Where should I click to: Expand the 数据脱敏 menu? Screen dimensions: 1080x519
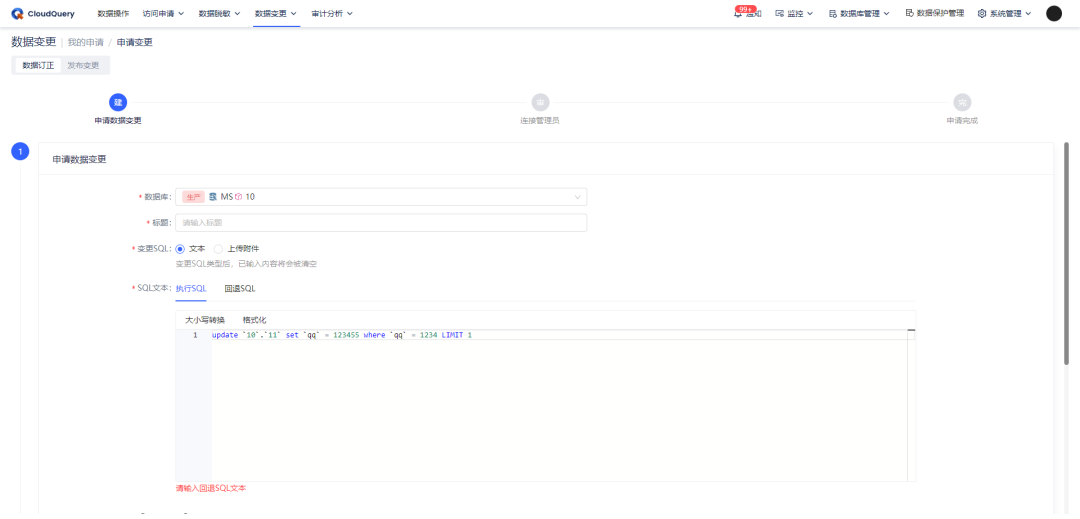click(x=219, y=14)
